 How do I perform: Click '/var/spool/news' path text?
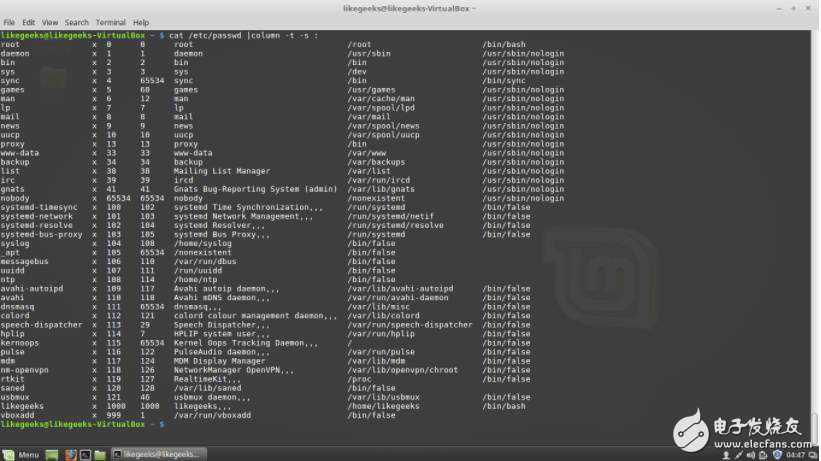[x=383, y=126]
